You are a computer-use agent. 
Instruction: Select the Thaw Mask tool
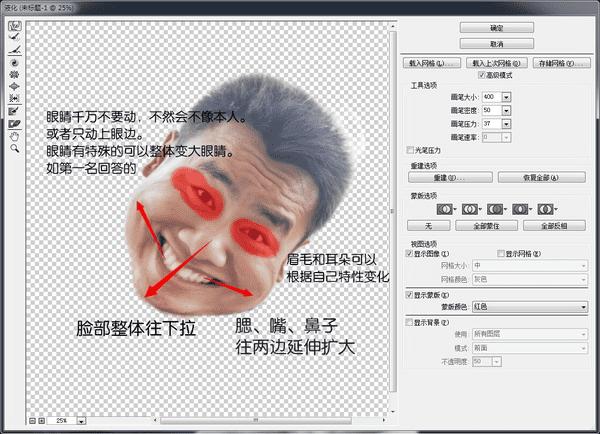tap(15, 124)
